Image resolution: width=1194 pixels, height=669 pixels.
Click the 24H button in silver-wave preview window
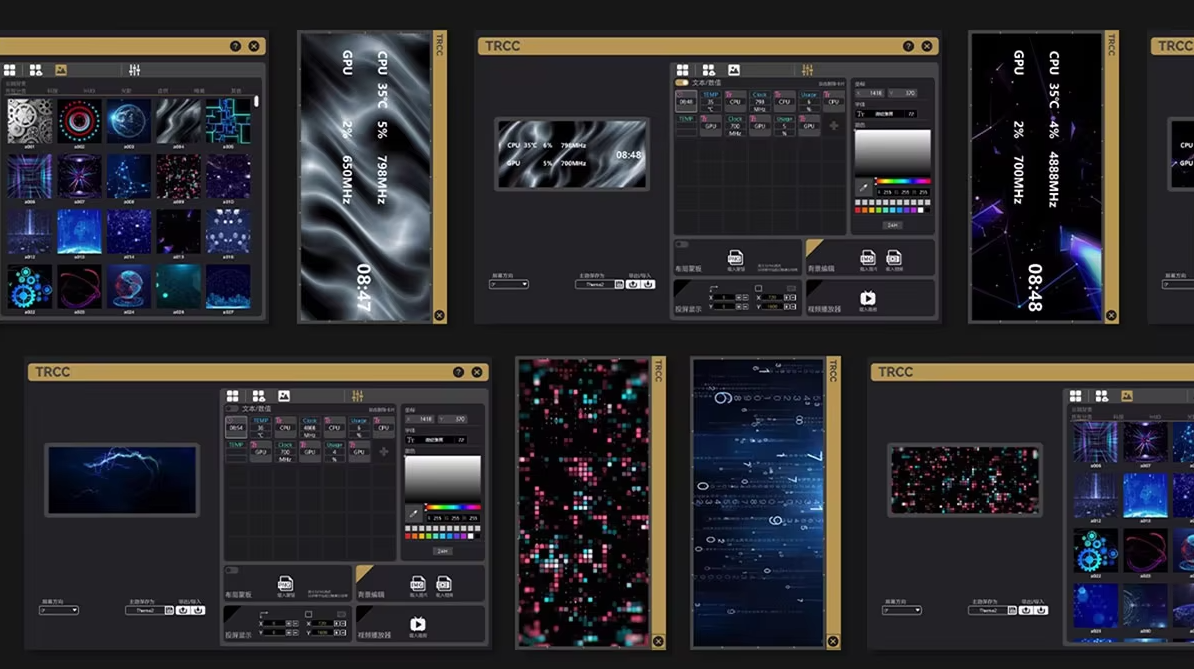[892, 225]
